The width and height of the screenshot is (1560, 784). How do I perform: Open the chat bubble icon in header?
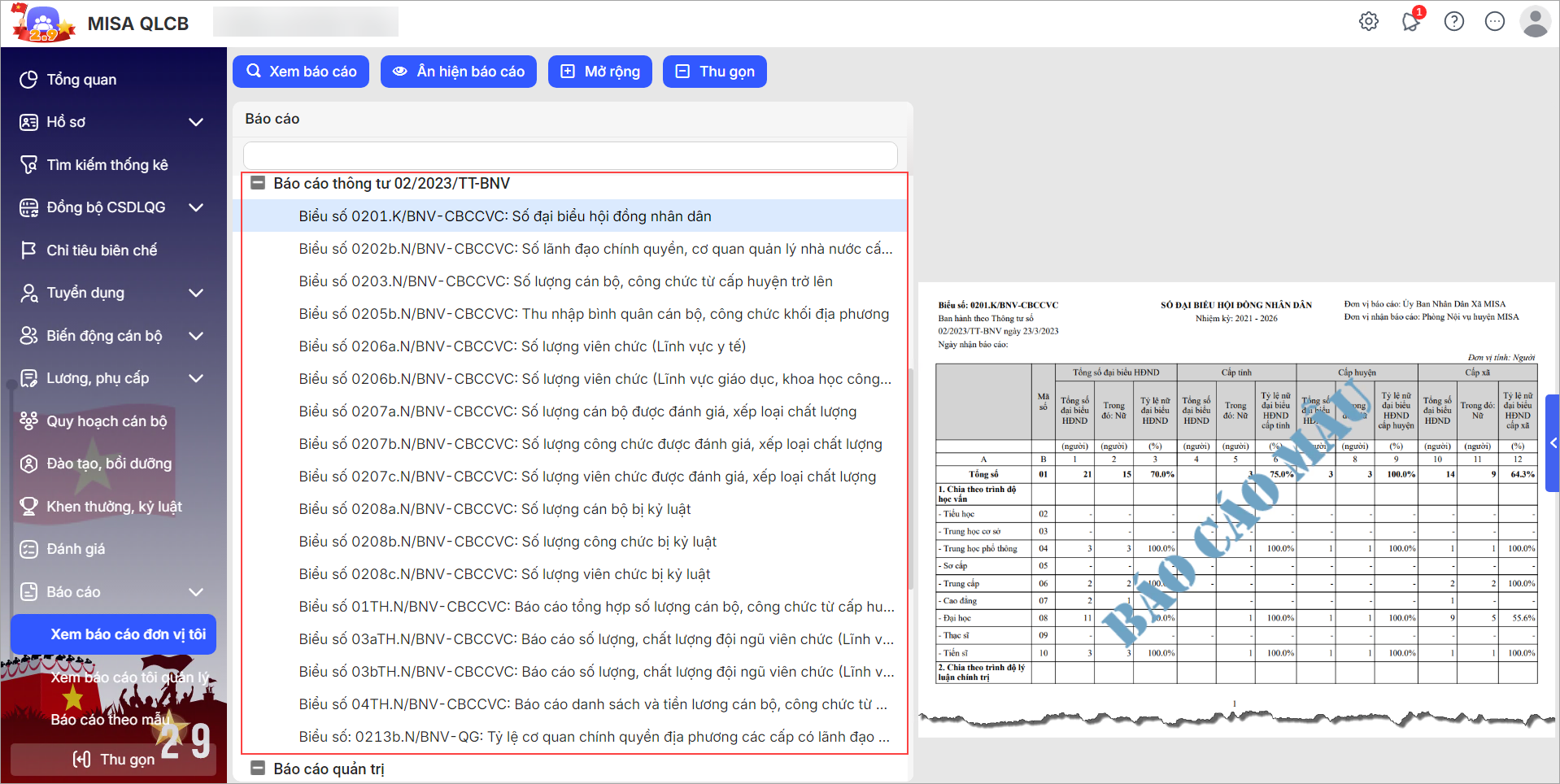click(x=1495, y=22)
